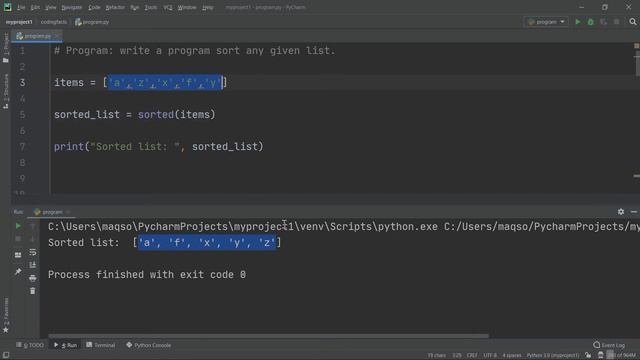
Task: Open the Project tool window sidebar
Action: click(6, 48)
